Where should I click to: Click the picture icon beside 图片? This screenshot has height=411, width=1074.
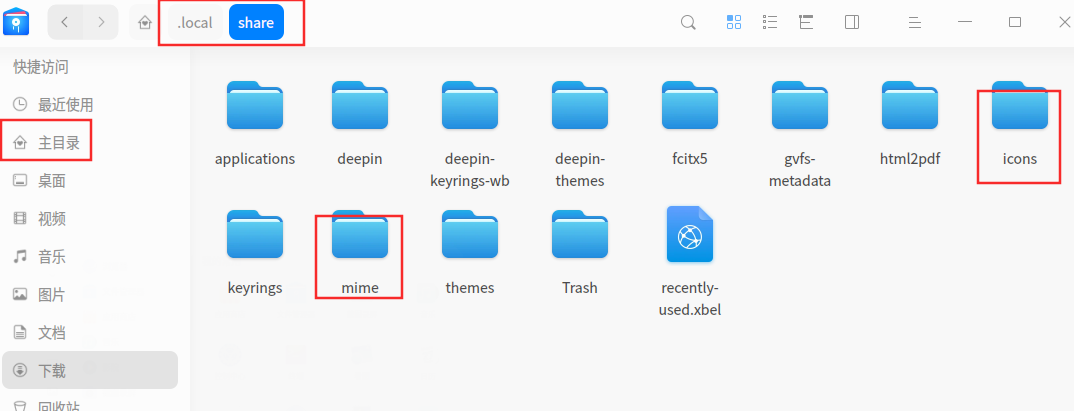(x=20, y=295)
